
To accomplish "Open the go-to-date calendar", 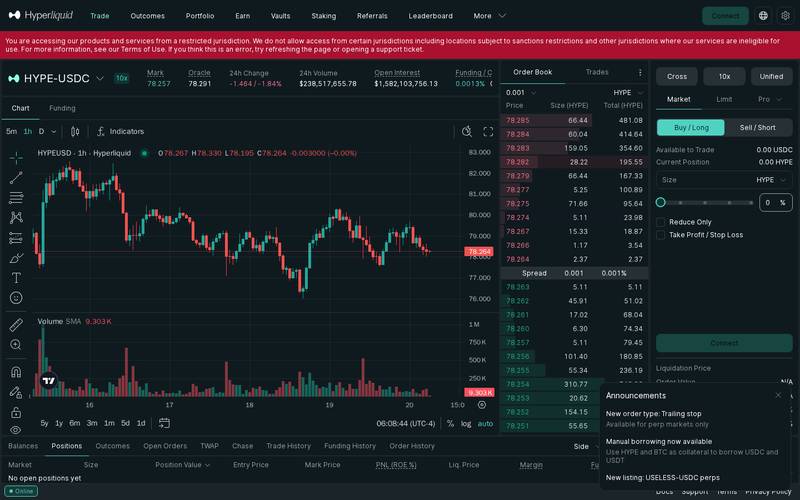I will click(164, 423).
